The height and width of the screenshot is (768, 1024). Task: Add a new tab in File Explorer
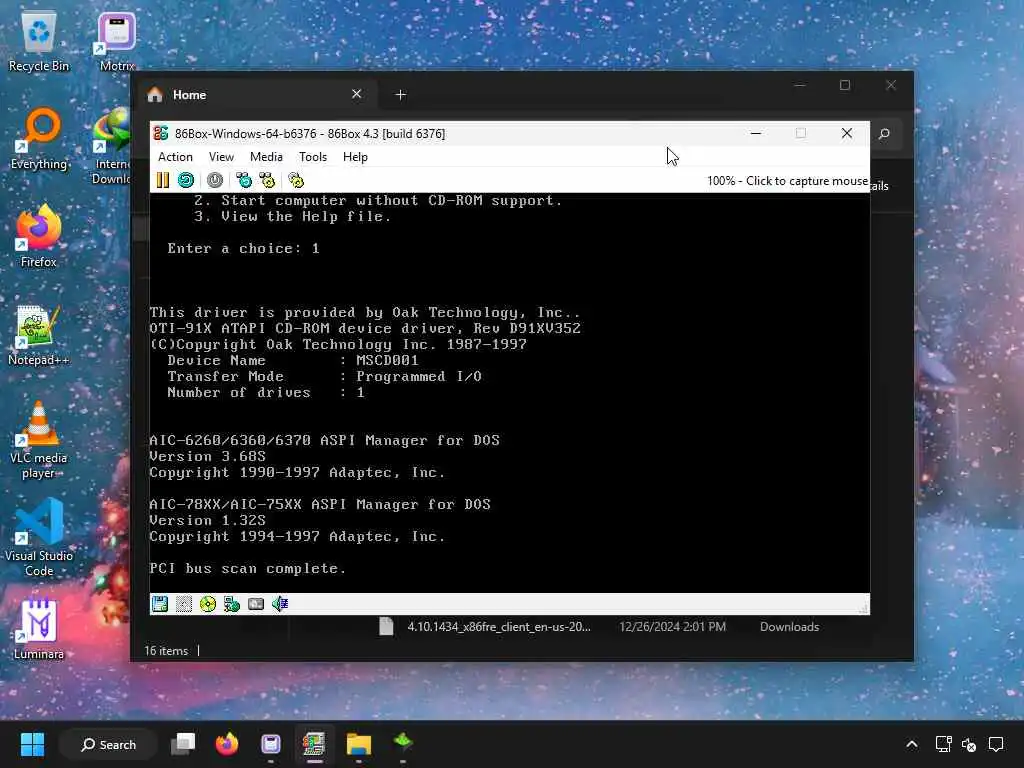coord(401,95)
